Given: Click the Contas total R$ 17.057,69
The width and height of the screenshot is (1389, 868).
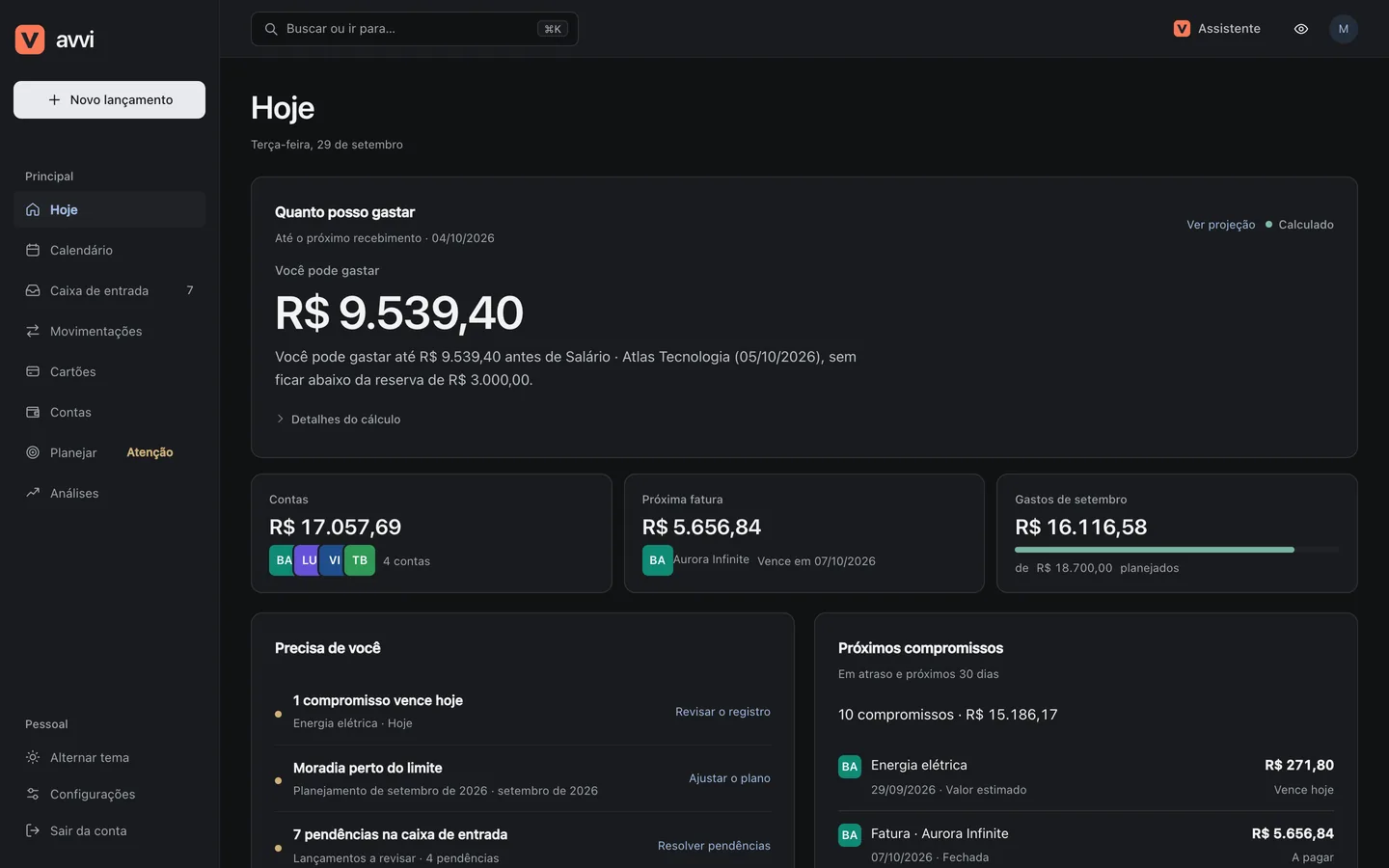Looking at the screenshot, I should pos(335,528).
